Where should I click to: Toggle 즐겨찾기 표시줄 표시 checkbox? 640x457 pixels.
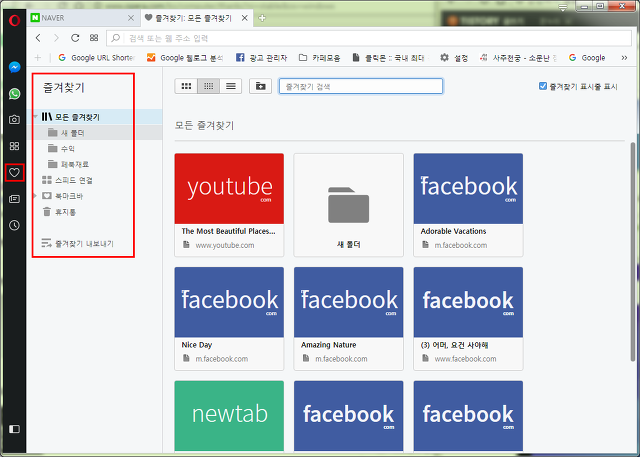[x=543, y=86]
